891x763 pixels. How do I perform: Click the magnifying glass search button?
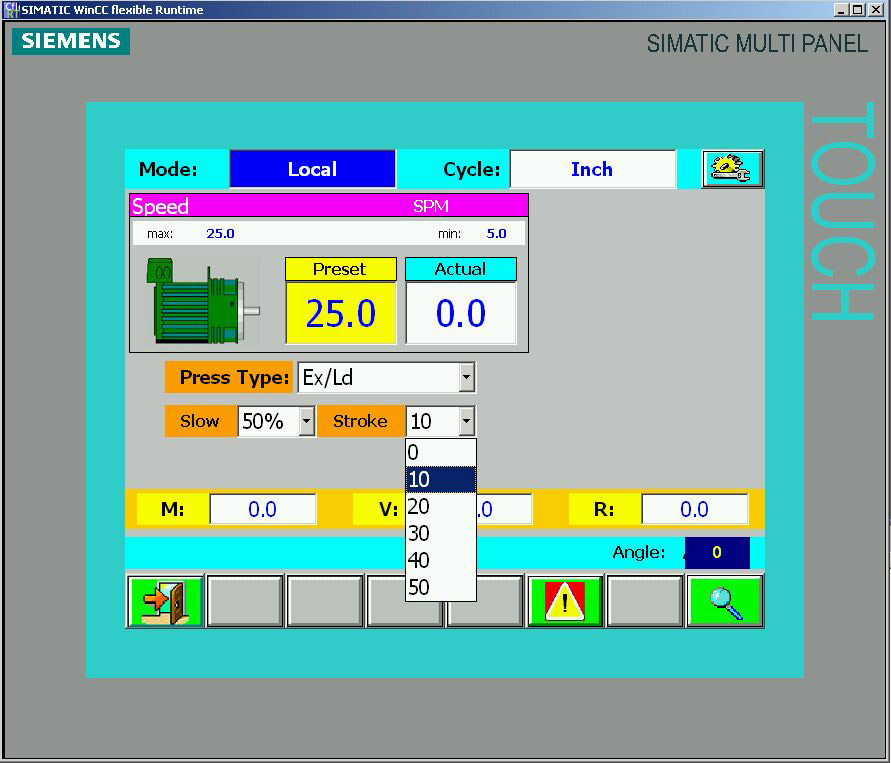725,601
